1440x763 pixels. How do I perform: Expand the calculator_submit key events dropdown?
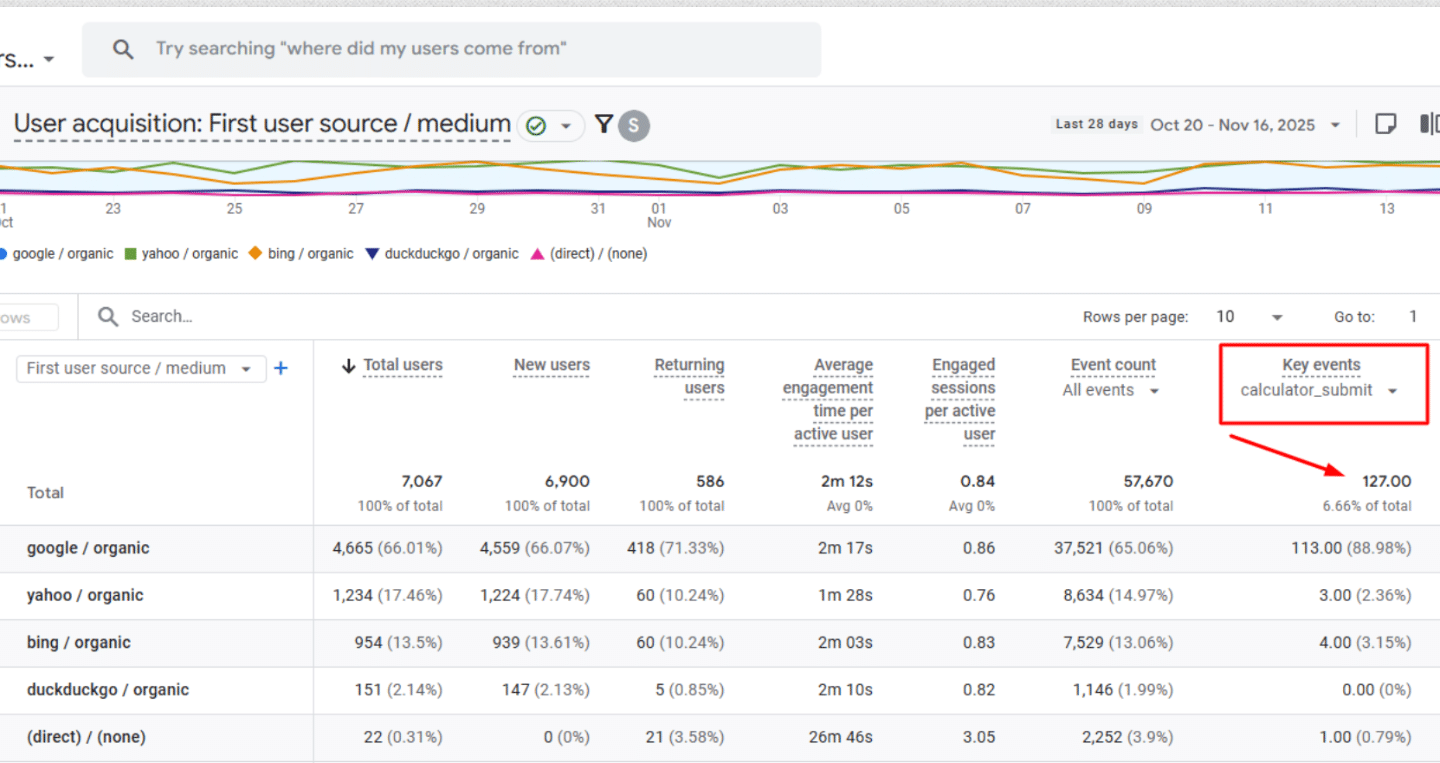tap(1392, 391)
